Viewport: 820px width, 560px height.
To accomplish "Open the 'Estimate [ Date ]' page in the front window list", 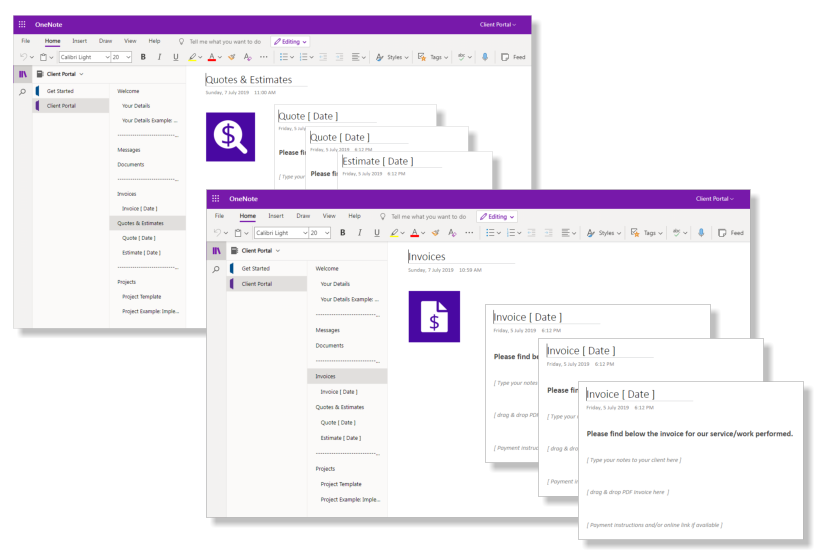I will 347,438.
